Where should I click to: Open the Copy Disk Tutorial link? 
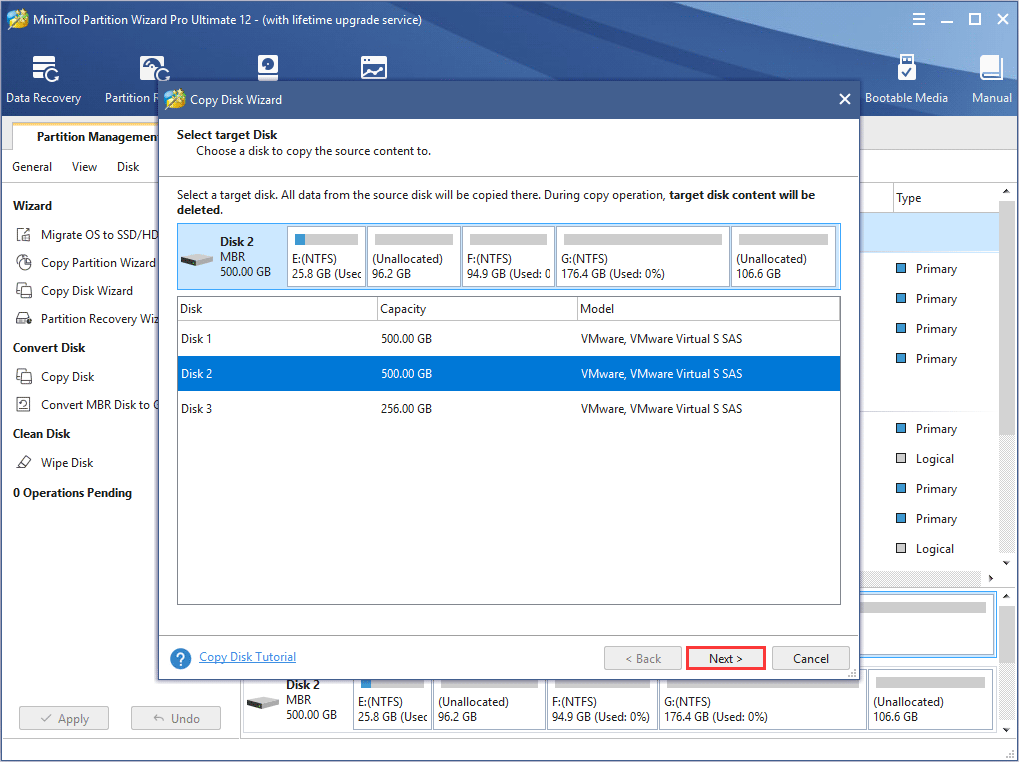click(247, 657)
